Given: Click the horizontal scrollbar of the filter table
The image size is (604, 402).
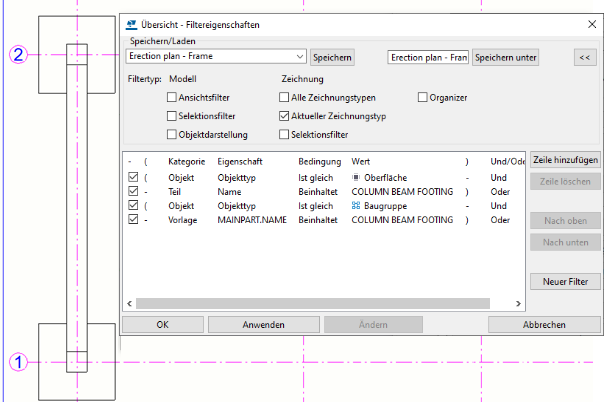Looking at the screenshot, I should (320, 302).
